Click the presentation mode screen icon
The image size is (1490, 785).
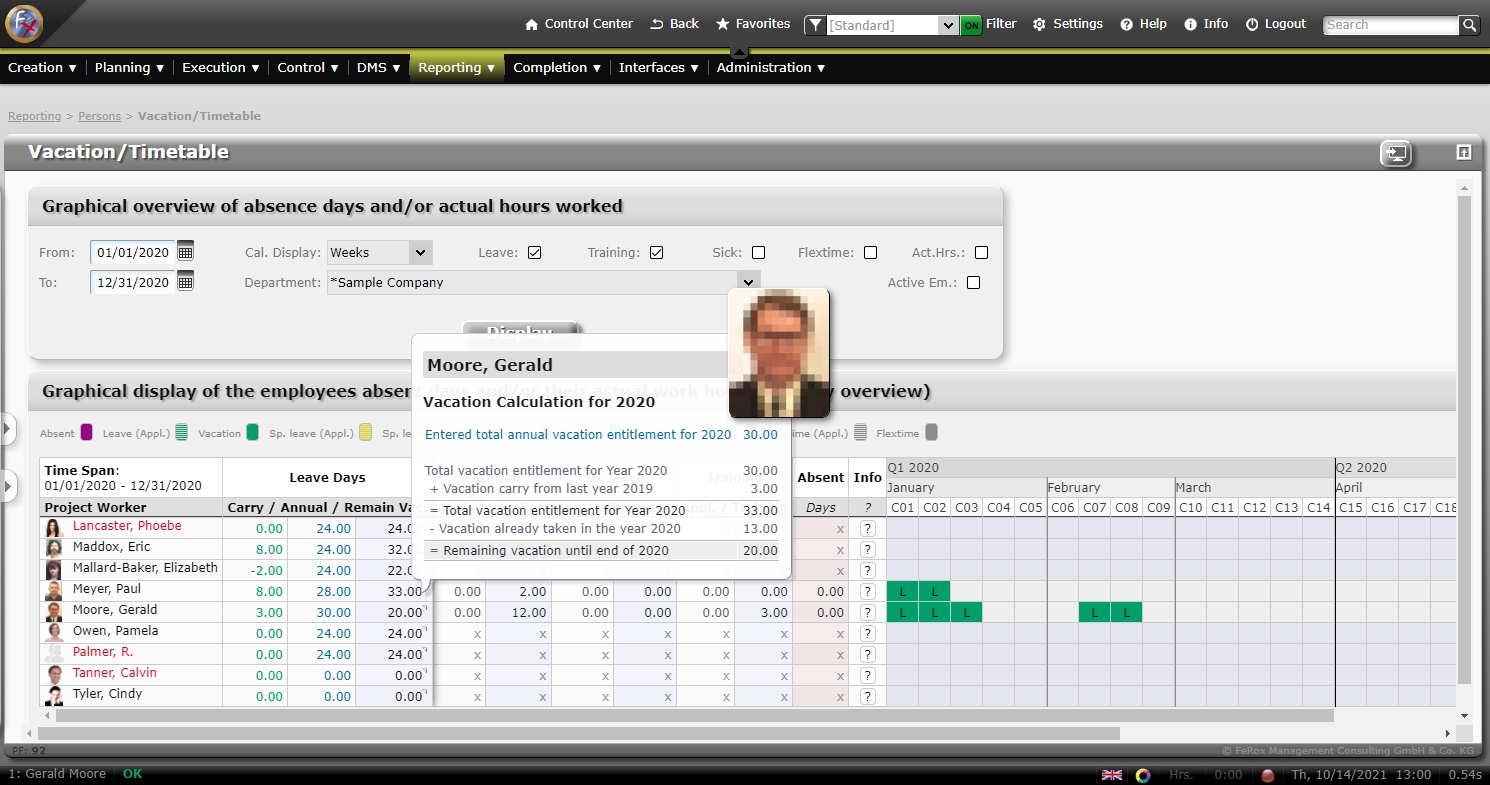coord(1396,153)
